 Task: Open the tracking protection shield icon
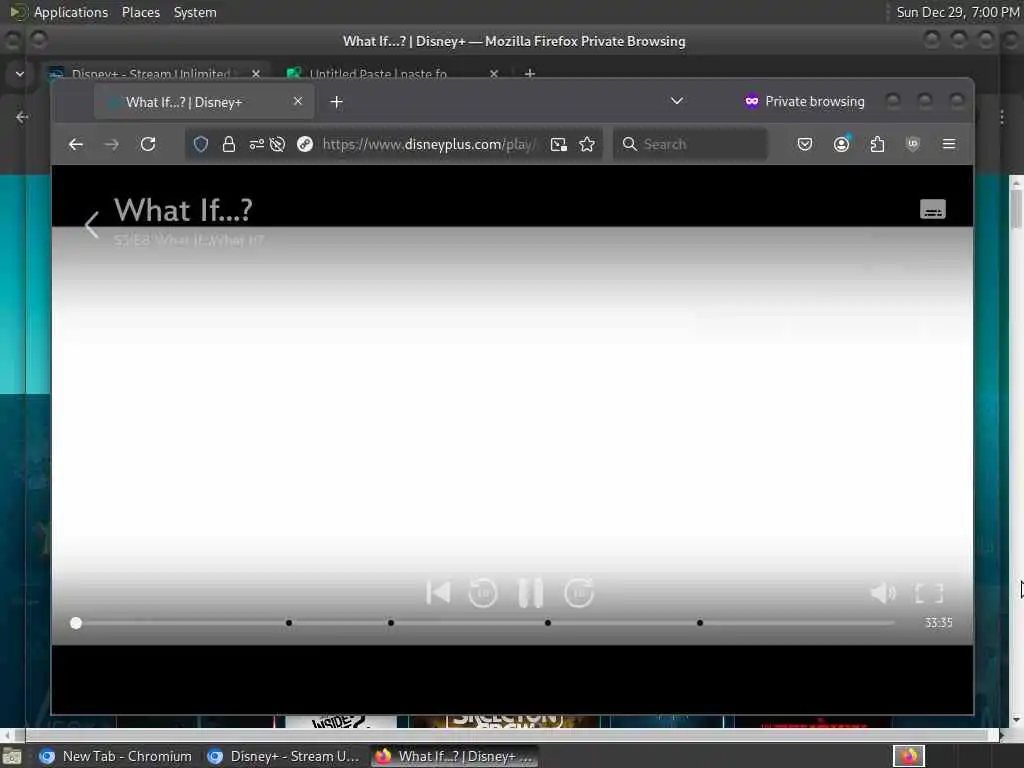[200, 144]
